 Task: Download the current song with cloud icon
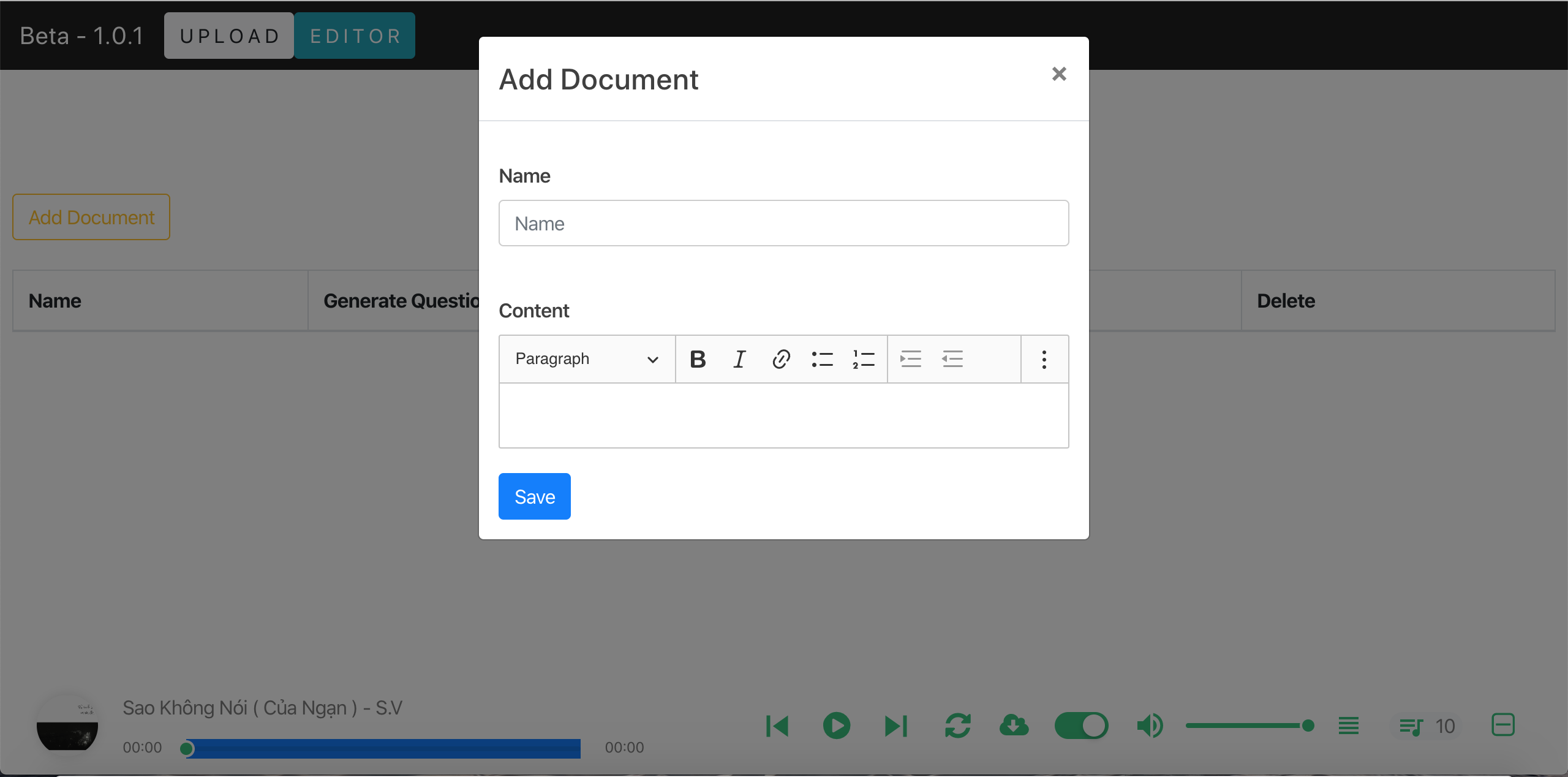tap(1014, 726)
